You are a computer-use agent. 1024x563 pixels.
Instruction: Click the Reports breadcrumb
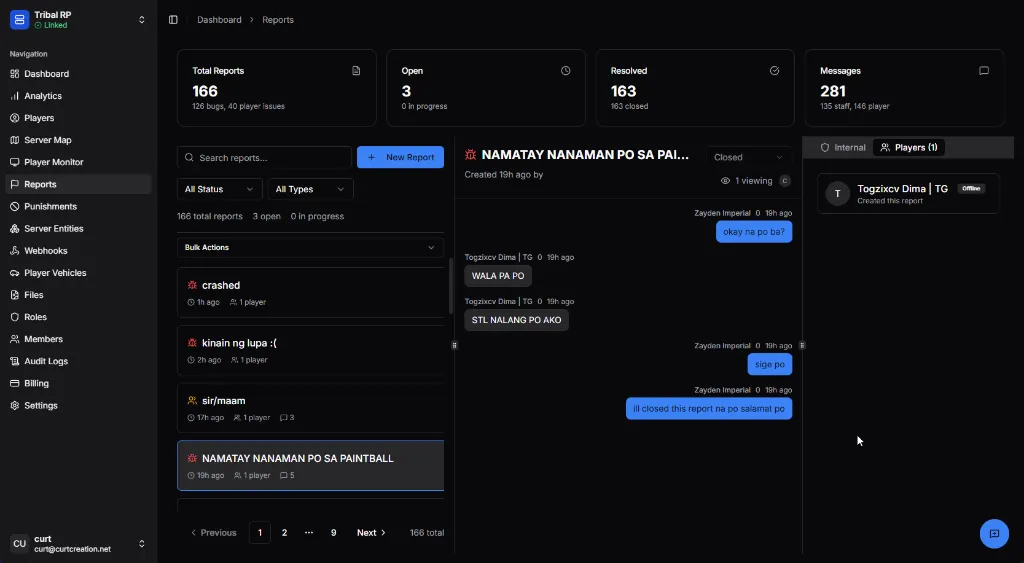point(278,20)
